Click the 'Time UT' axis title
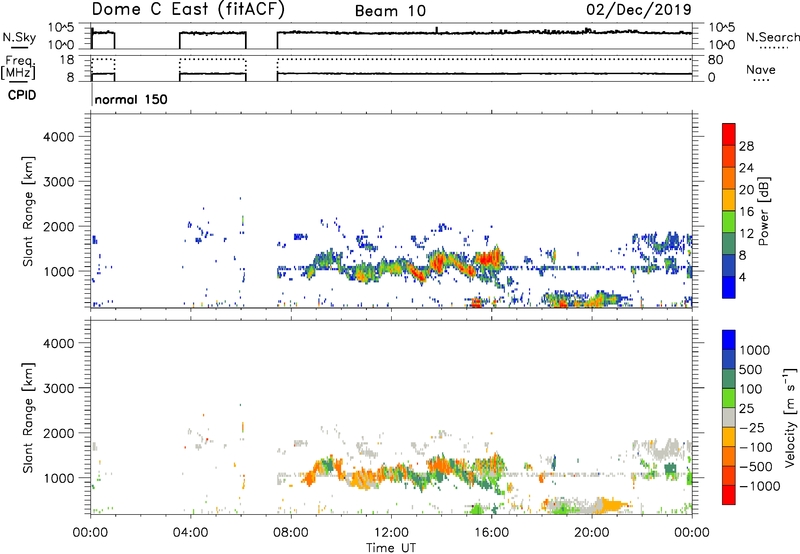Viewport: 800px width, 554px height. pos(391,548)
